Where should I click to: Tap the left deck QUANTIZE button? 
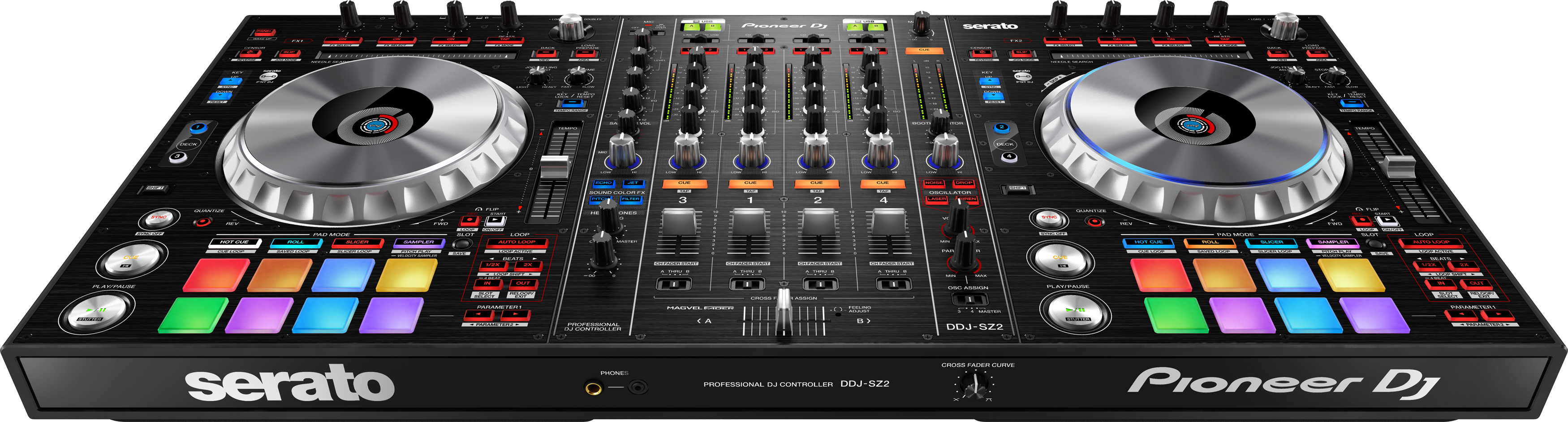point(202,222)
